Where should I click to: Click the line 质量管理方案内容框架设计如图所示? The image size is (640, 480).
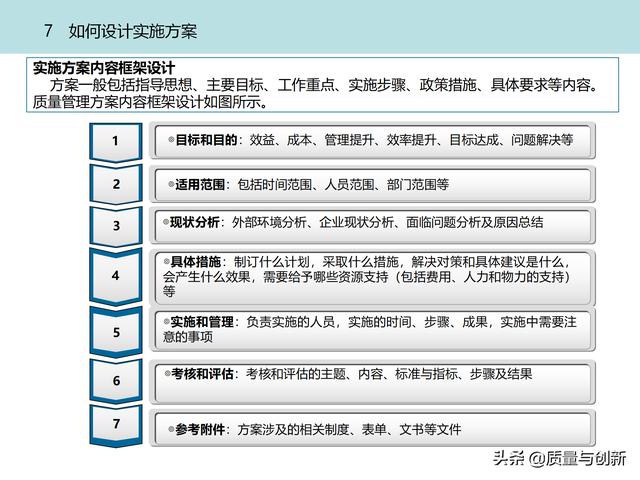coord(150,102)
